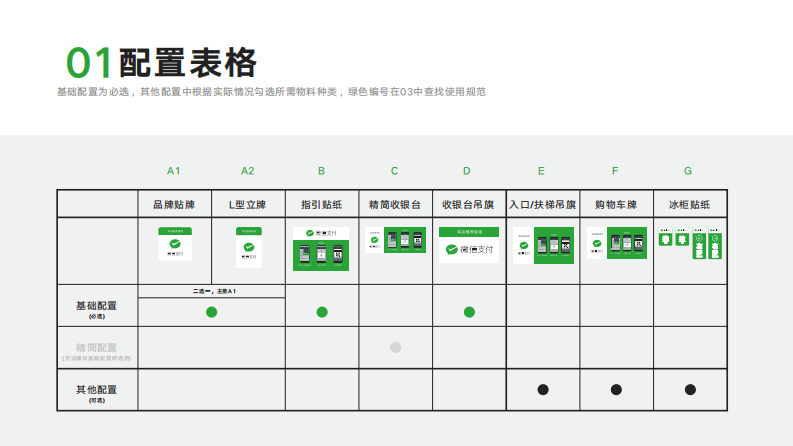Viewport: 793px width, 446px height.
Task: Click the 冰柜贴纸 sticker set image
Action: click(x=690, y=243)
